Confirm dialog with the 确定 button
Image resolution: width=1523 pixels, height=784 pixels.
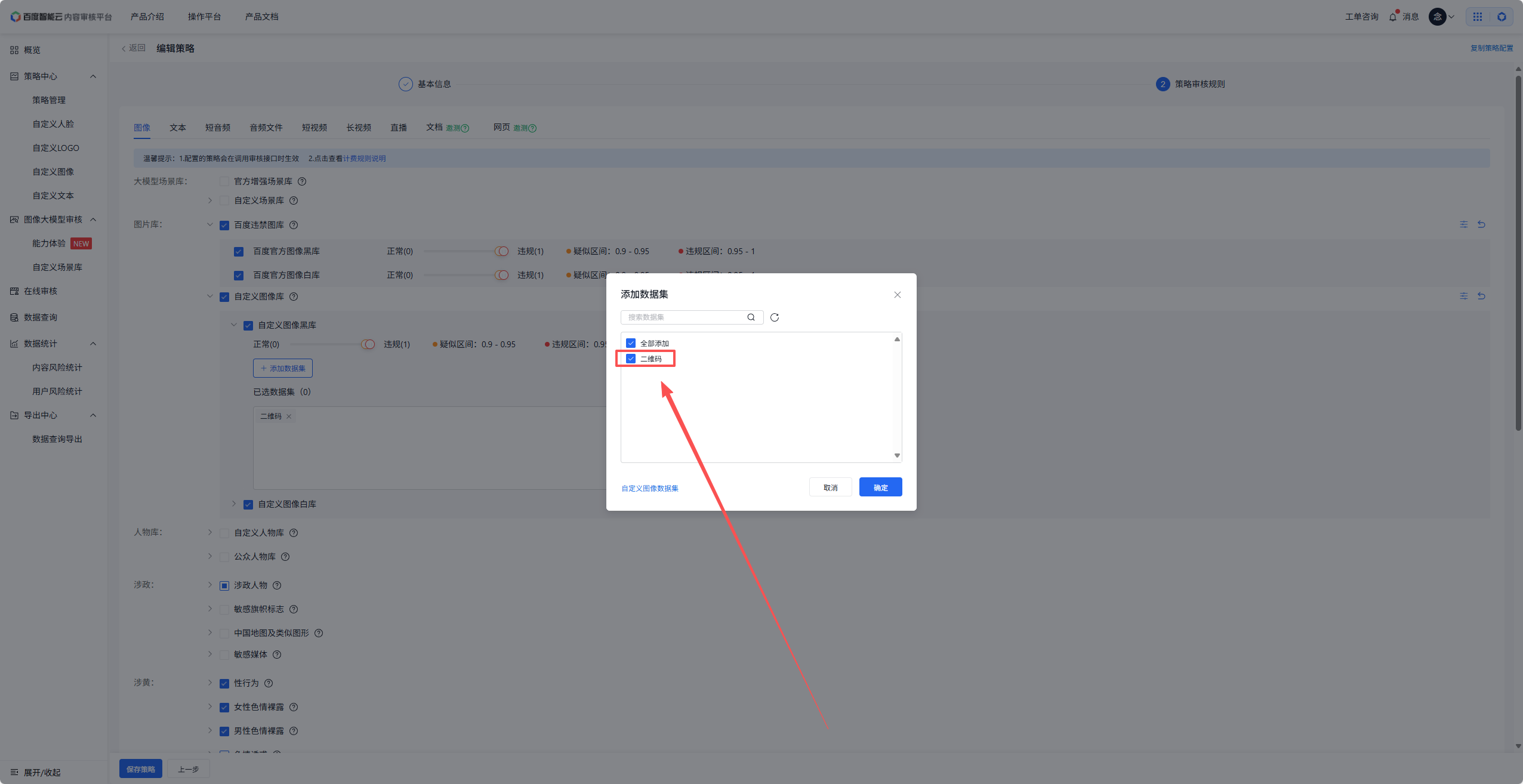point(880,487)
